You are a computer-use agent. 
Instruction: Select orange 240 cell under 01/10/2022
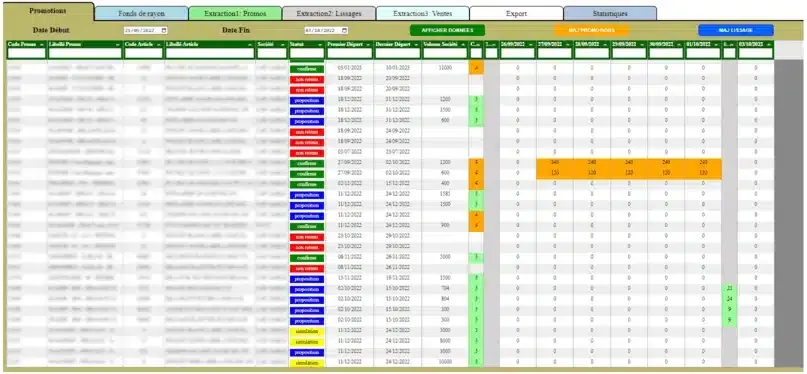pyautogui.click(x=703, y=163)
